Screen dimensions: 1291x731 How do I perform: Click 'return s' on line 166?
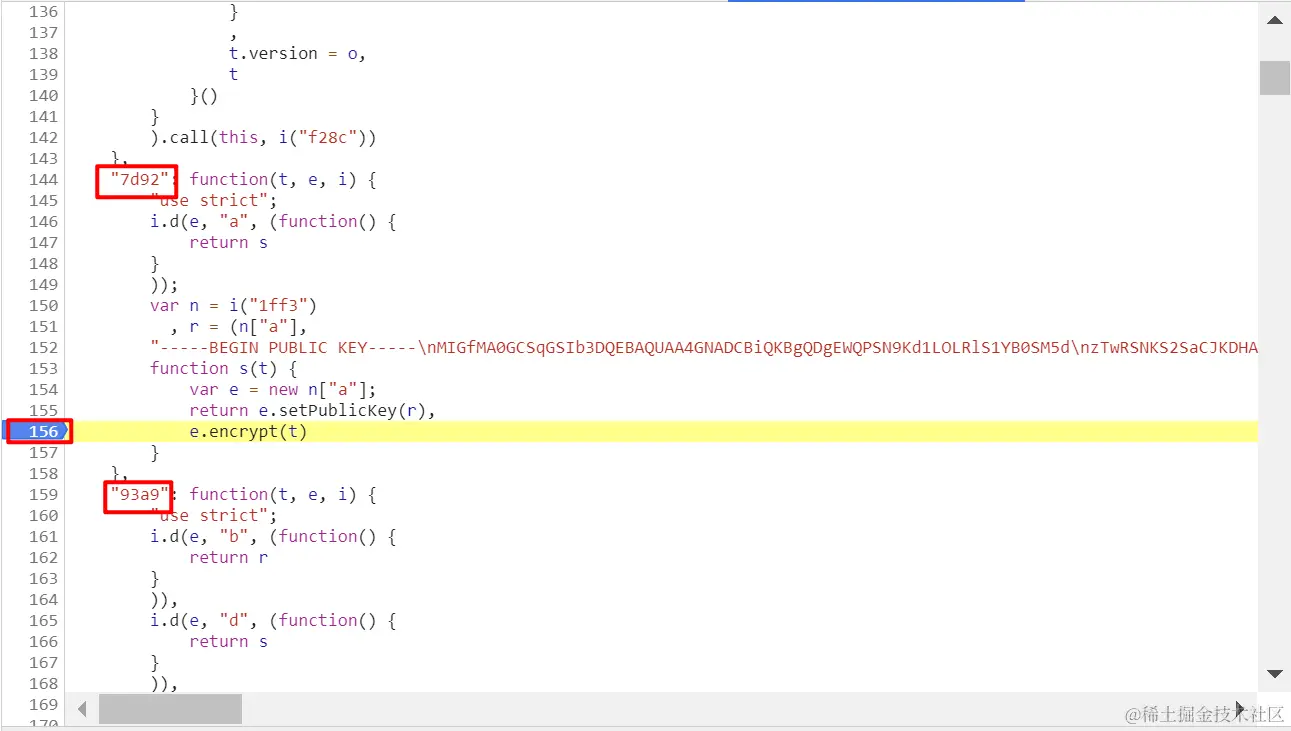coord(229,641)
